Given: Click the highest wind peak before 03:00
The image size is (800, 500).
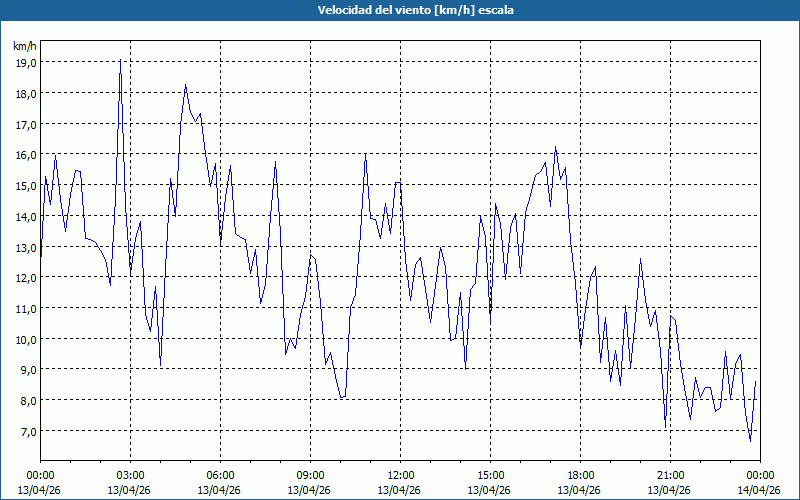Looking at the screenshot, I should coord(120,60).
